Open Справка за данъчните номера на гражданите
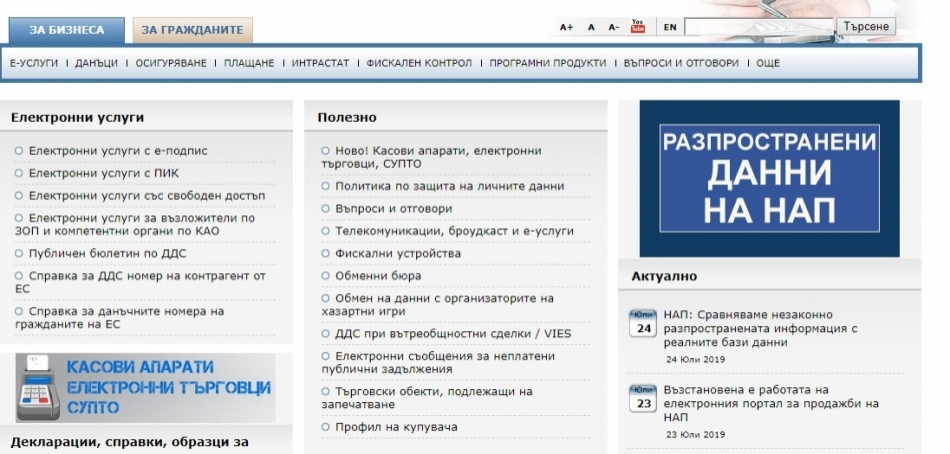This screenshot has height=454, width=950. 120,318
